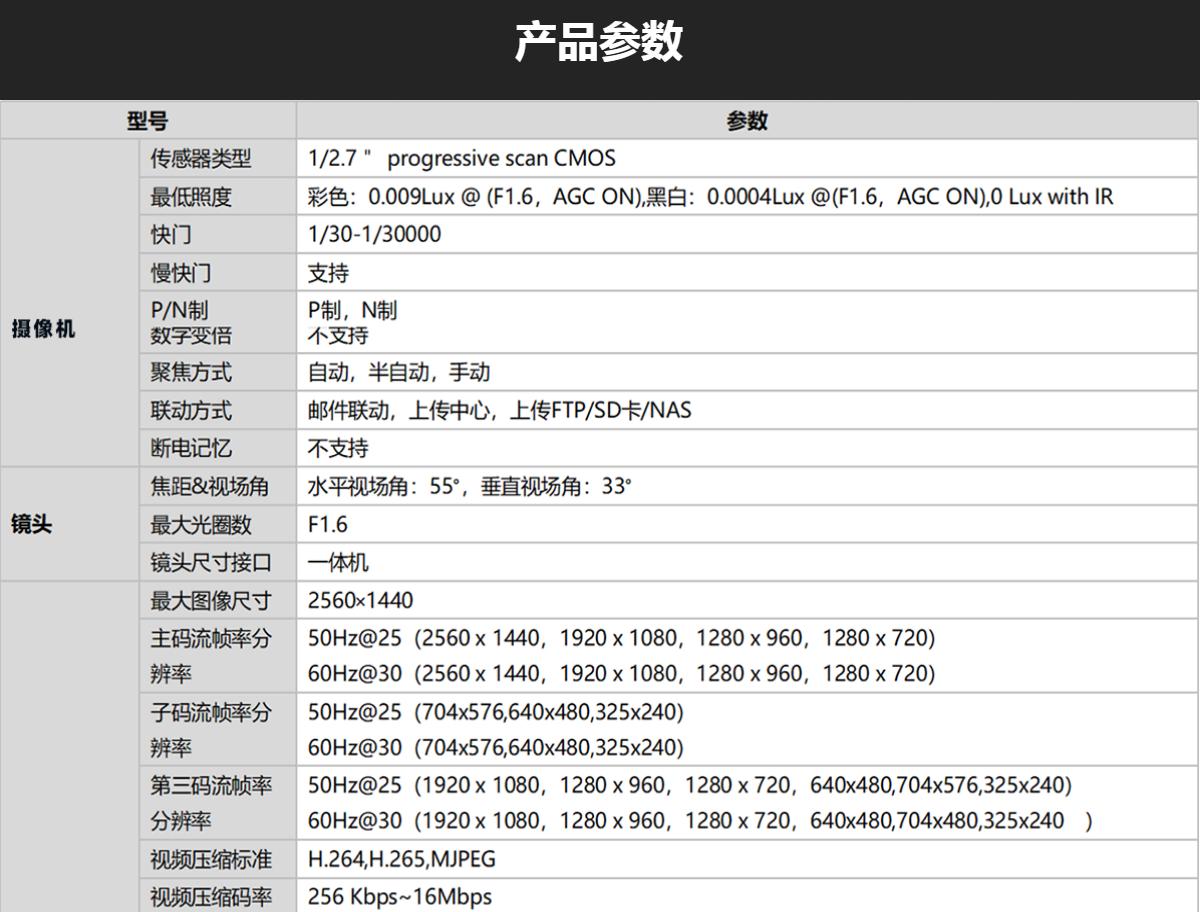
Task: Click the P制，N制 value
Action: pos(353,310)
